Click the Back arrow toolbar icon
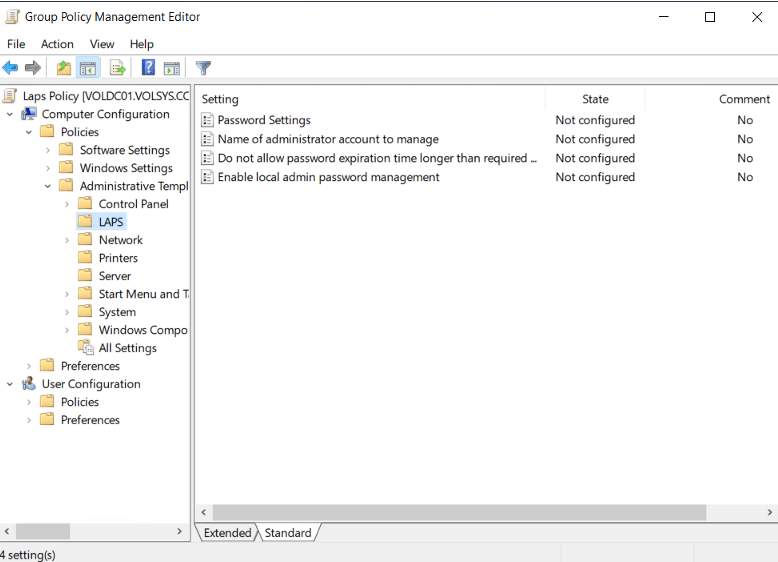This screenshot has width=778, height=562. pyautogui.click(x=10, y=68)
